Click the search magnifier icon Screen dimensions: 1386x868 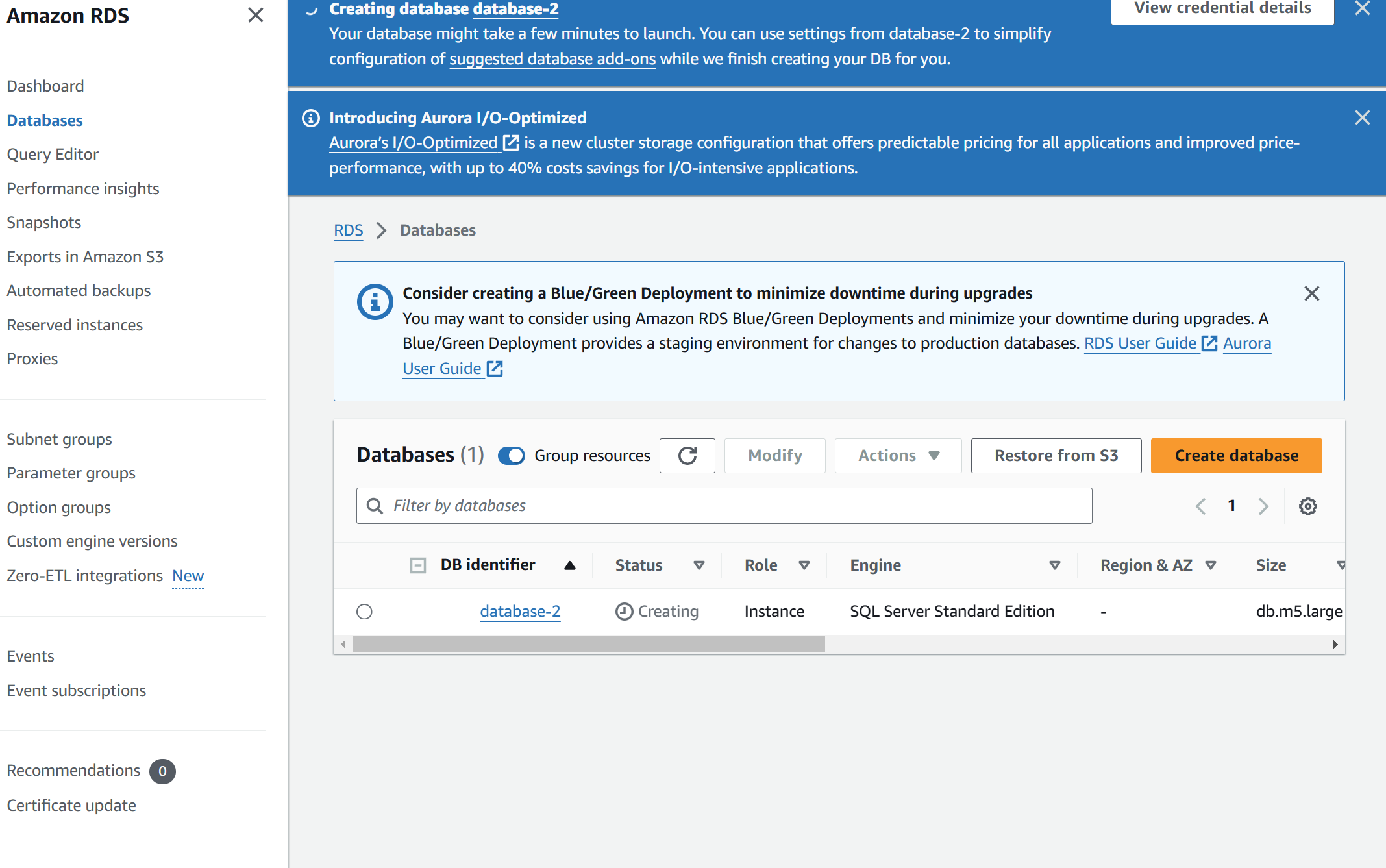(x=375, y=506)
